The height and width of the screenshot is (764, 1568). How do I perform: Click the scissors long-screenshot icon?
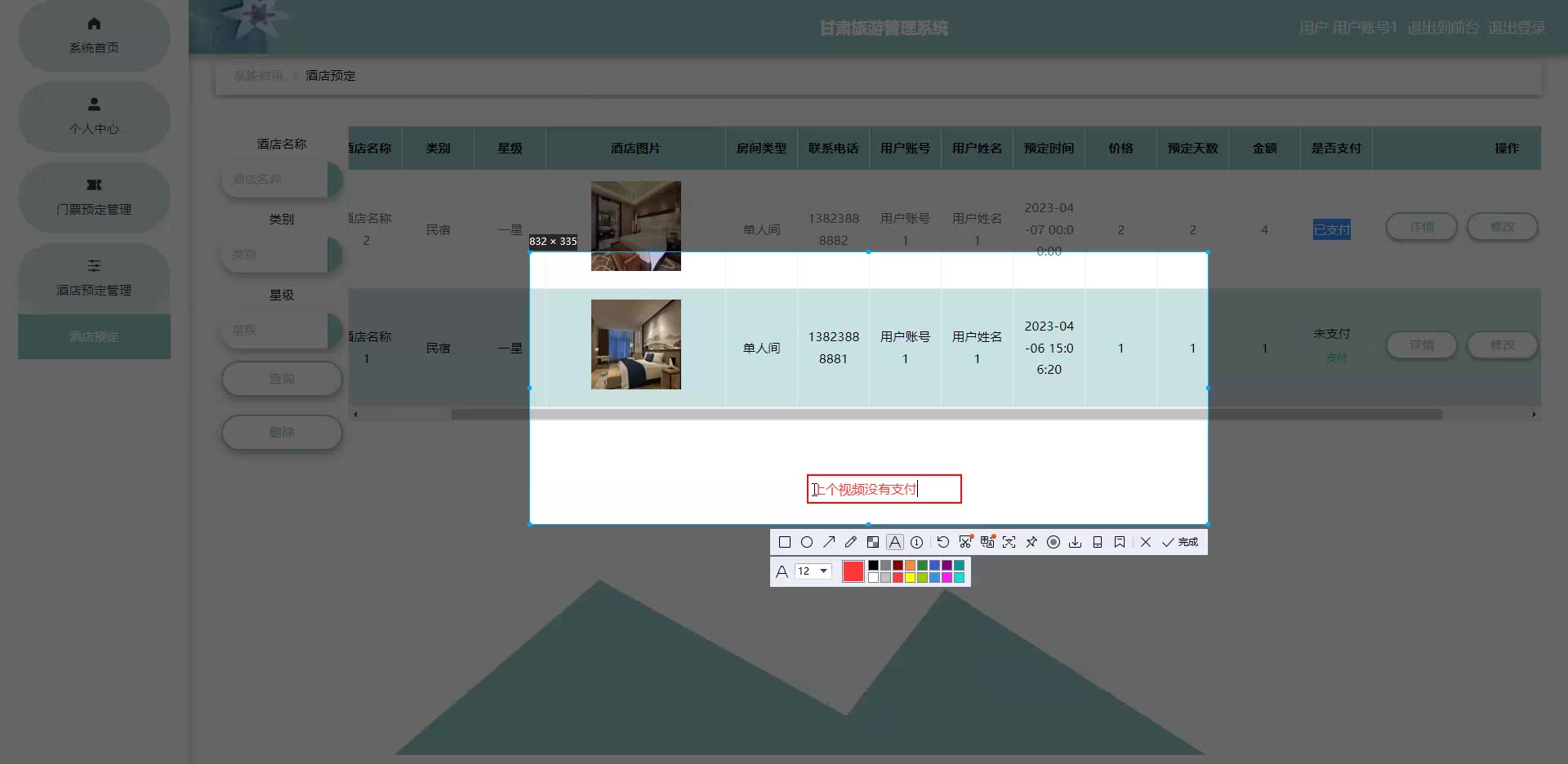coord(965,542)
